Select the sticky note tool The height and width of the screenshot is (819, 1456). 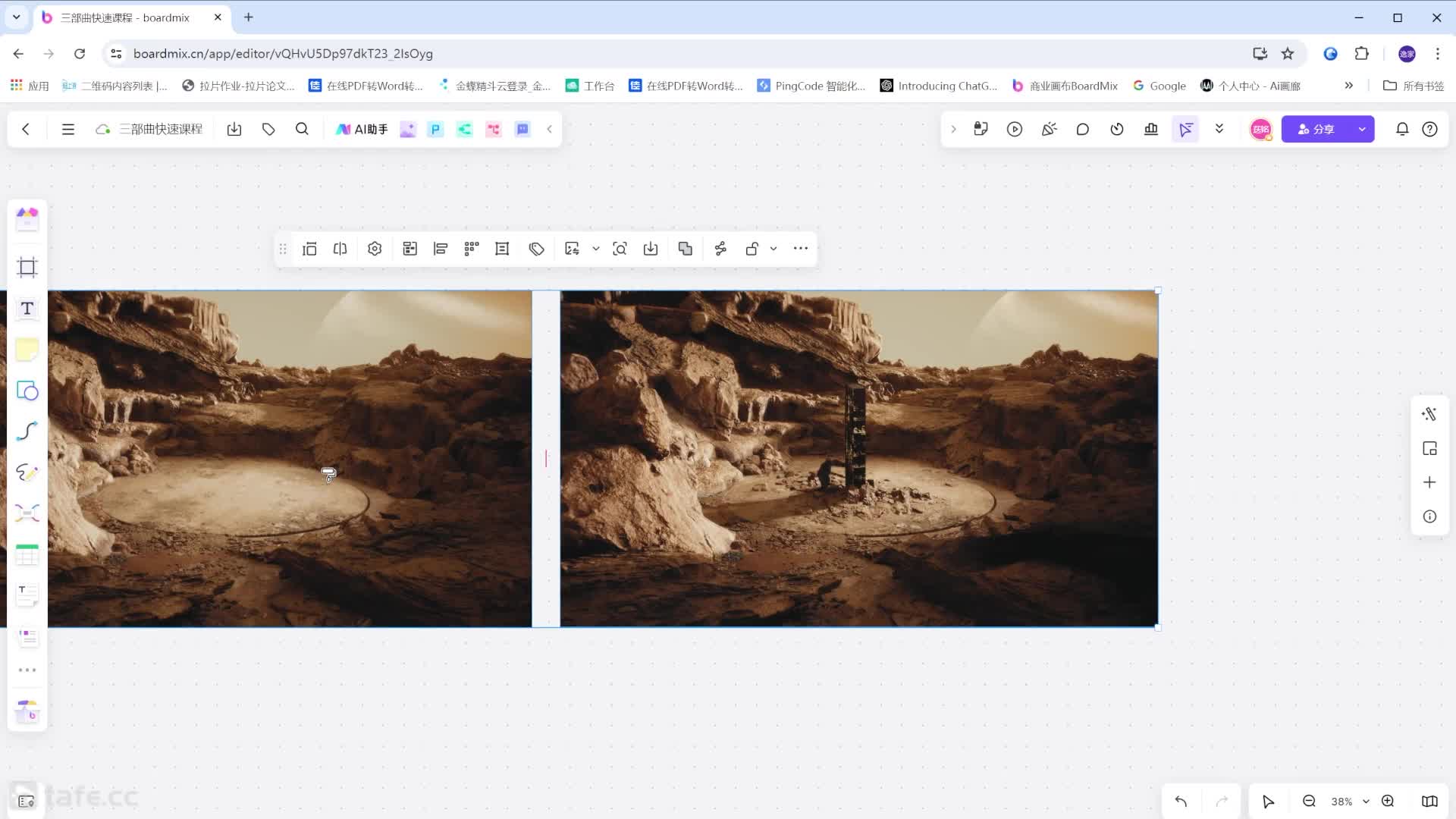[27, 350]
